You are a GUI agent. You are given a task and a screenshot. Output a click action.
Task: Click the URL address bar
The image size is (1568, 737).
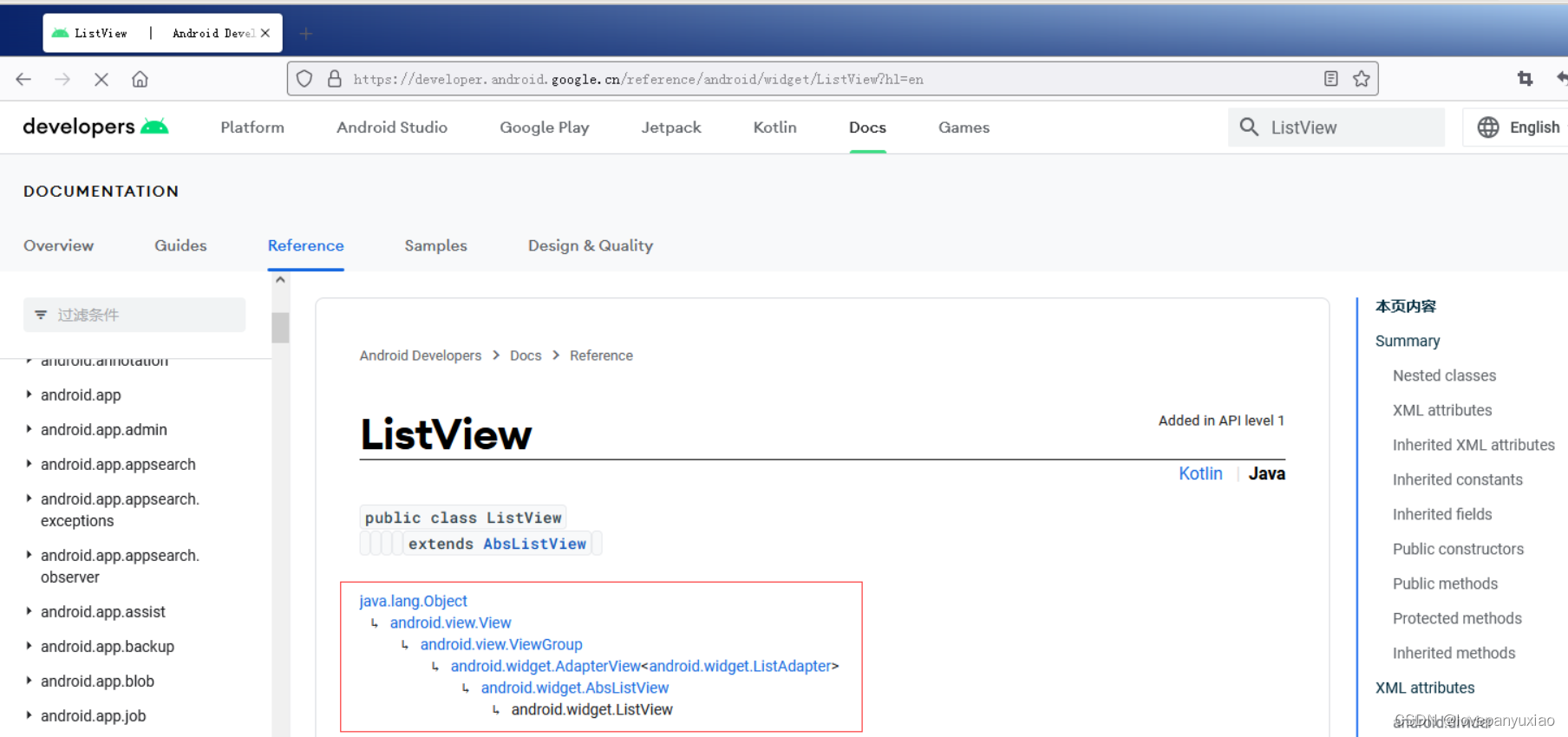[x=833, y=79]
